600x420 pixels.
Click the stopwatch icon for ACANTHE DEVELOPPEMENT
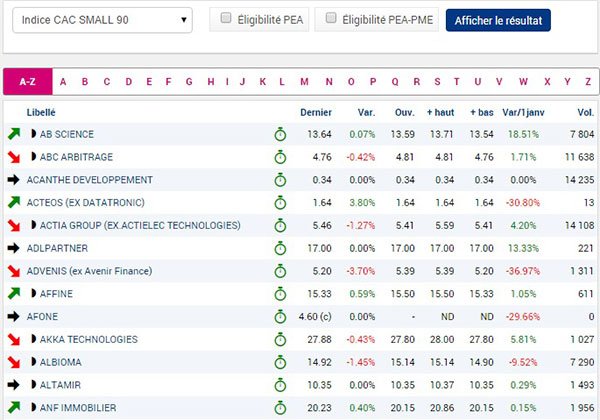point(280,180)
